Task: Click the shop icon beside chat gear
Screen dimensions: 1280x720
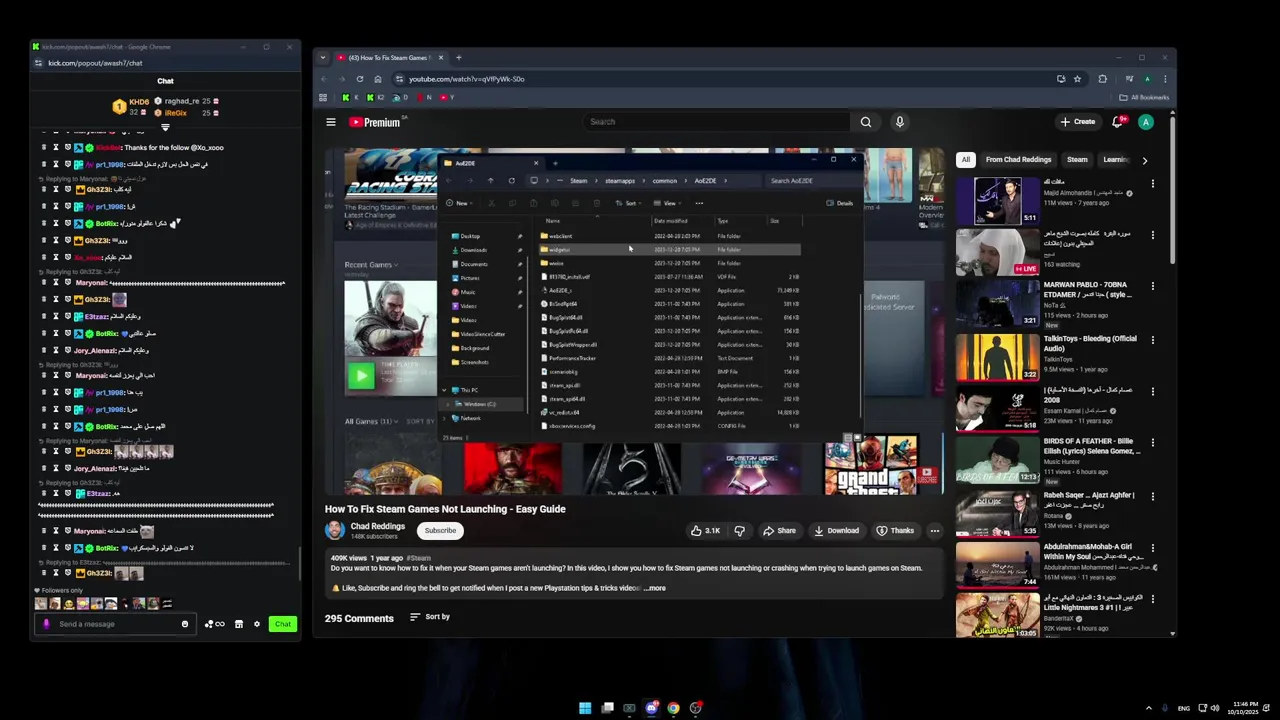Action: (238, 624)
